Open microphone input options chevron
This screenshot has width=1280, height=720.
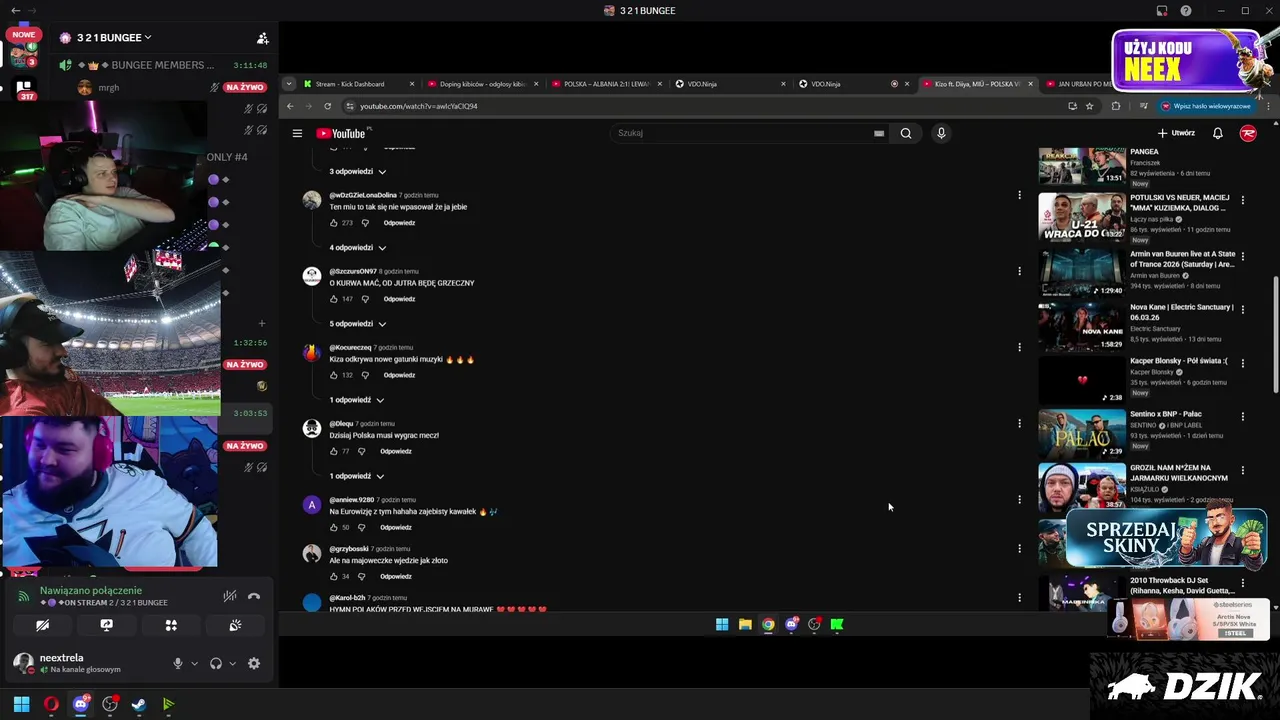[194, 663]
